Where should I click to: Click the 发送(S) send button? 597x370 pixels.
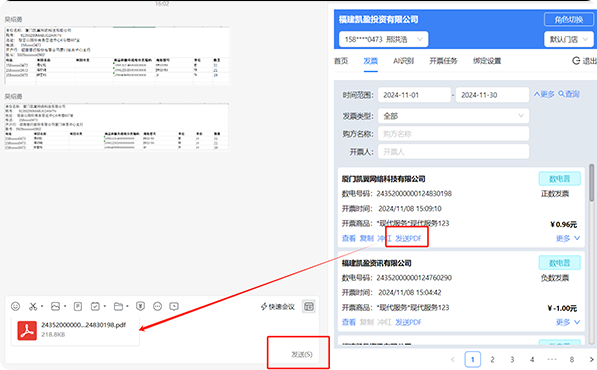[302, 354]
